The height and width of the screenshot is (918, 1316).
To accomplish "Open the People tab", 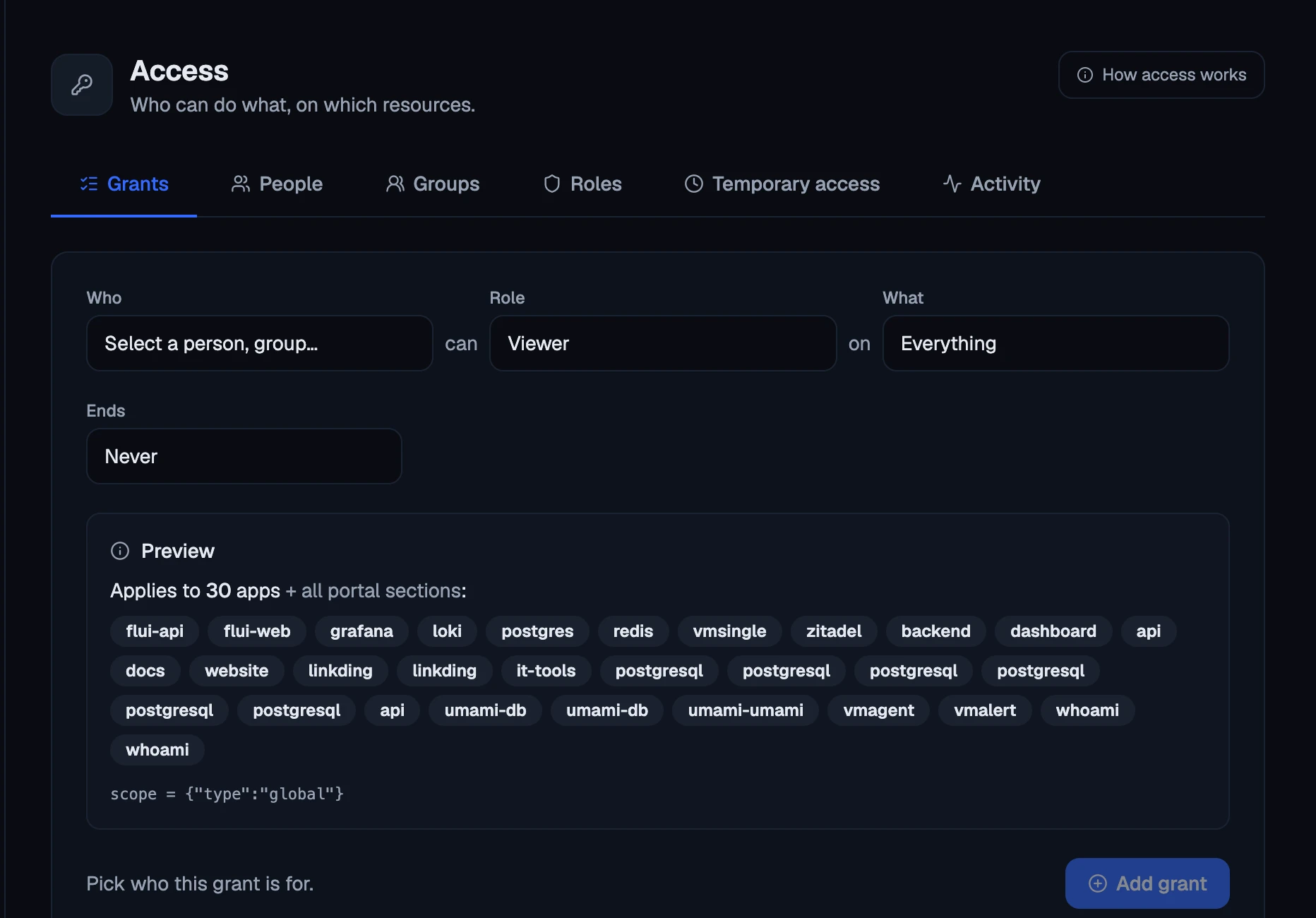I will (277, 184).
